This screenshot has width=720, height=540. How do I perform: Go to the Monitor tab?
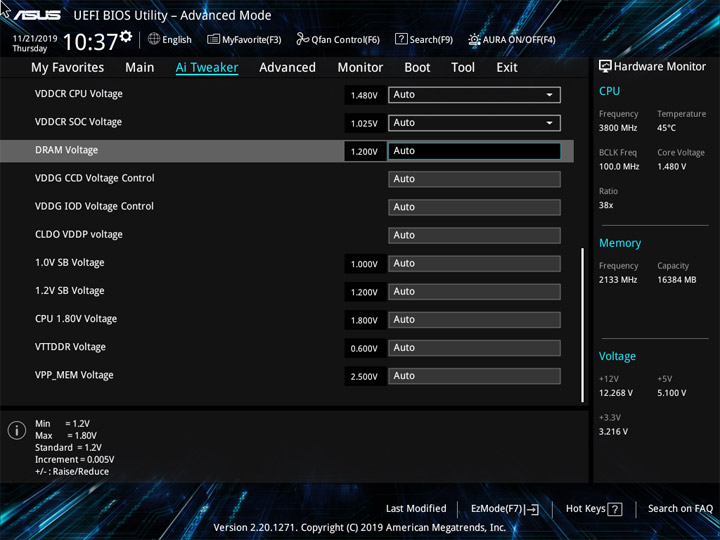[360, 68]
